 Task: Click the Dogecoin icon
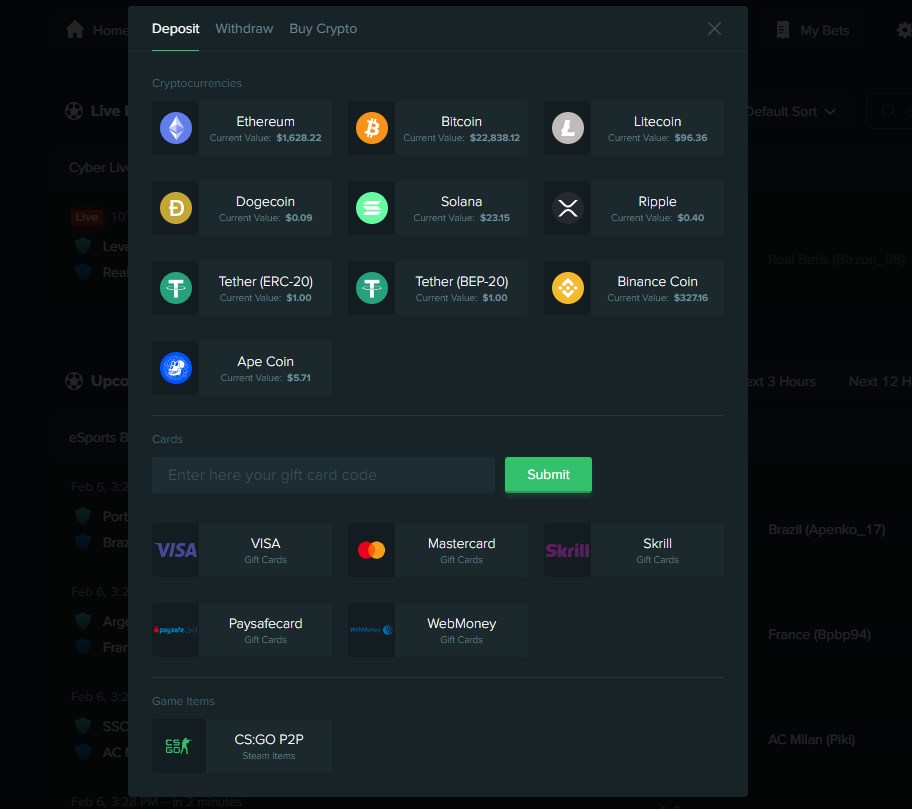click(176, 208)
